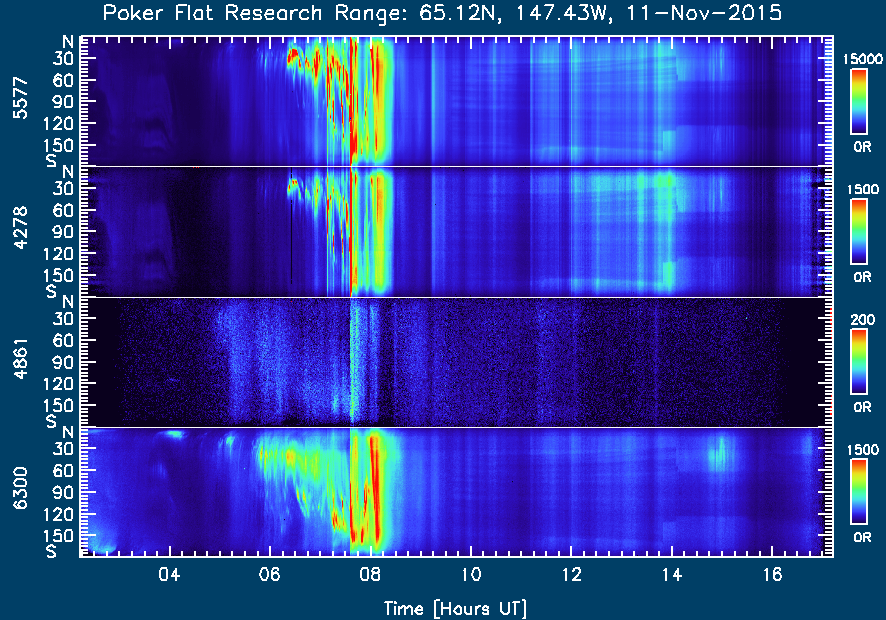Select the '6300' panel label
This screenshot has width=886, height=620.
tap(20, 488)
